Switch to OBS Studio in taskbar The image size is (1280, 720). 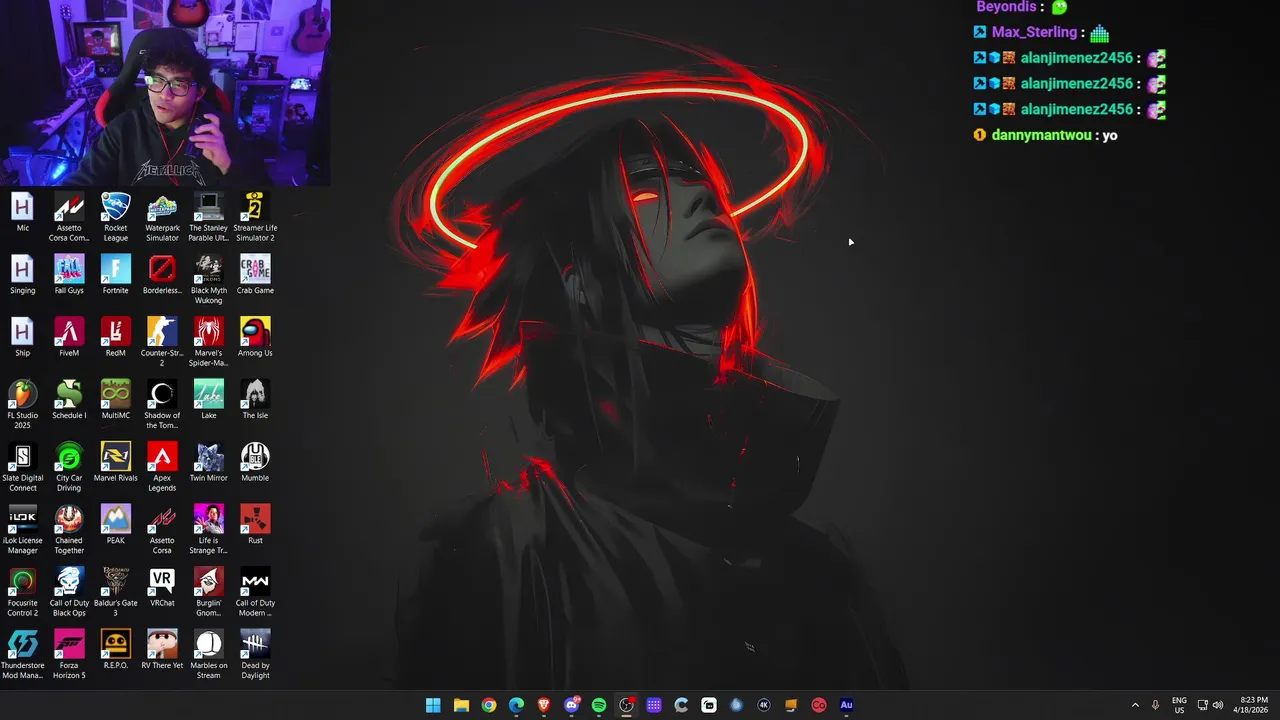coord(626,705)
